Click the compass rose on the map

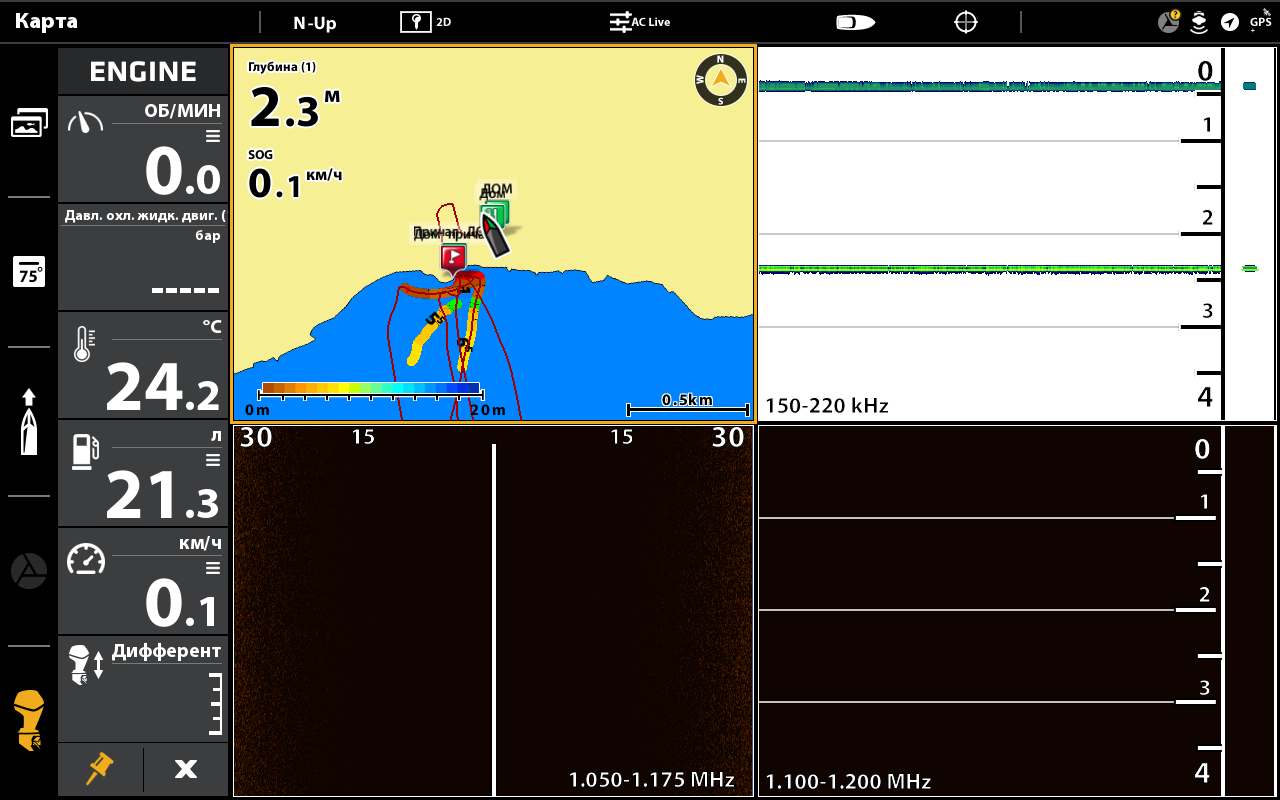(720, 80)
